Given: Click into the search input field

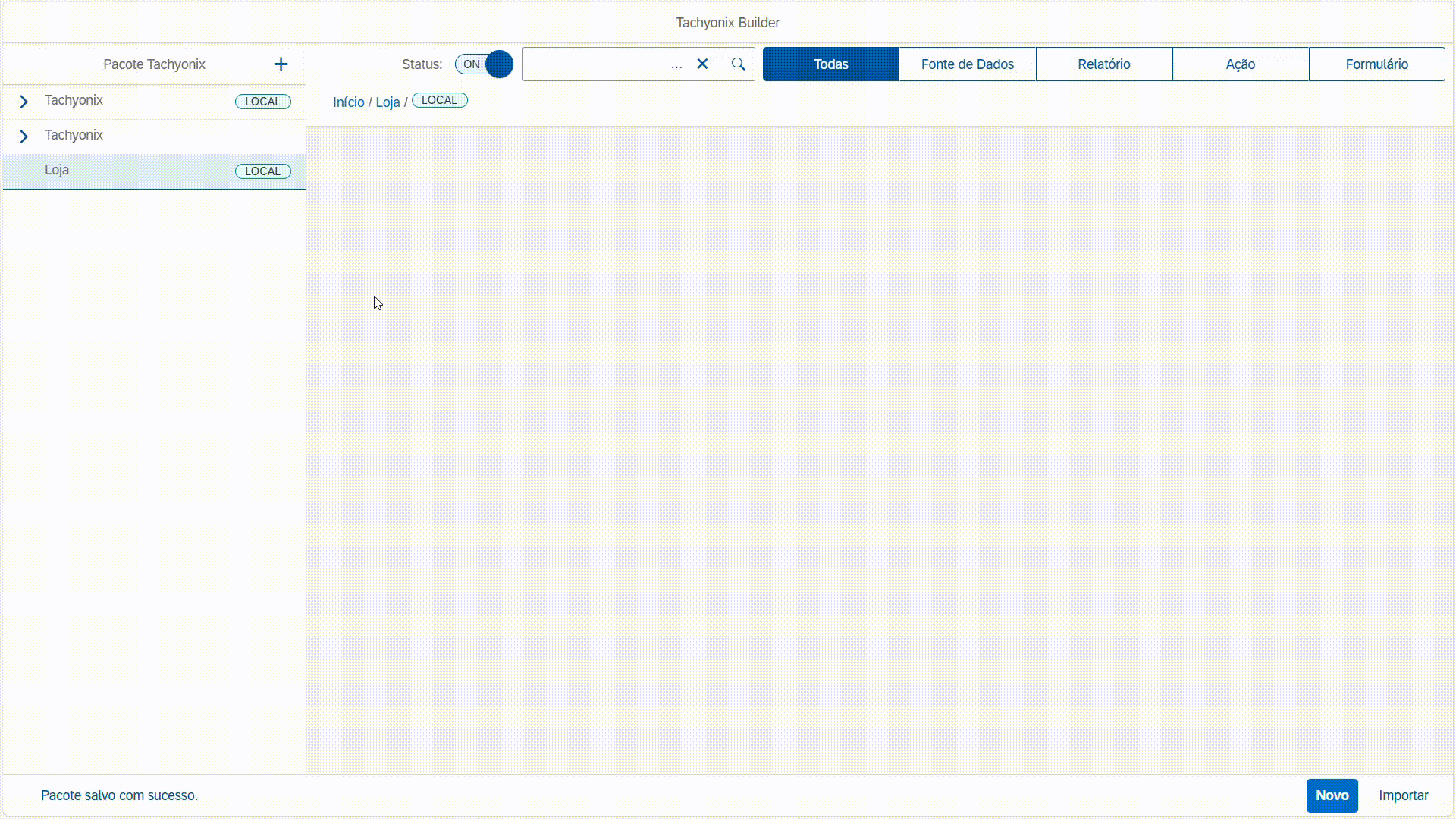Looking at the screenshot, I should 595,64.
